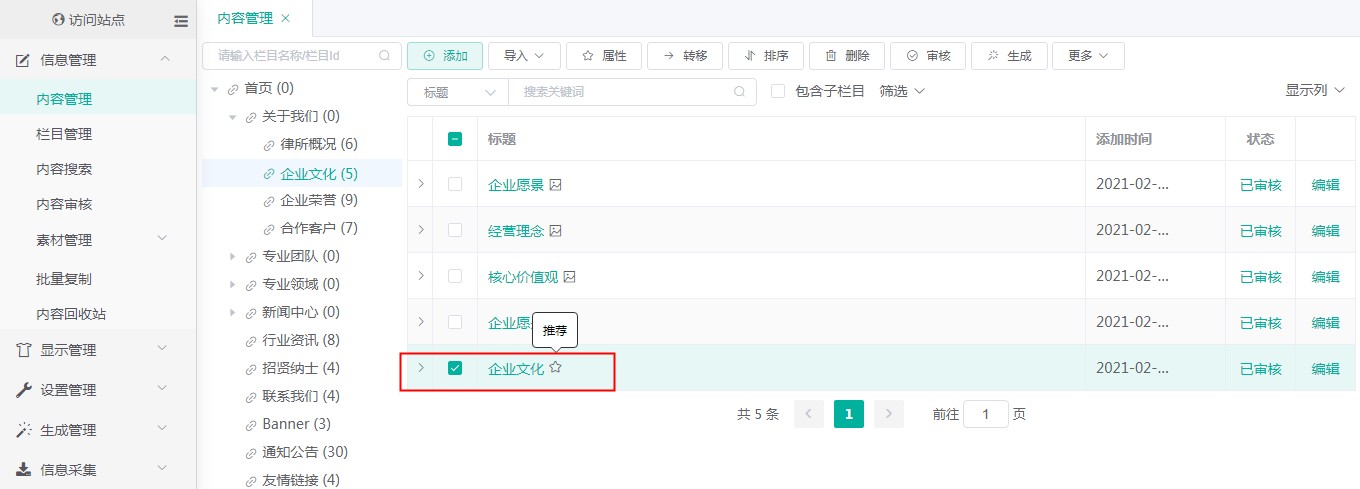Viewport: 1360px width, 489px height.
Task: Close the 内容管理 tab
Action: pyautogui.click(x=286, y=18)
